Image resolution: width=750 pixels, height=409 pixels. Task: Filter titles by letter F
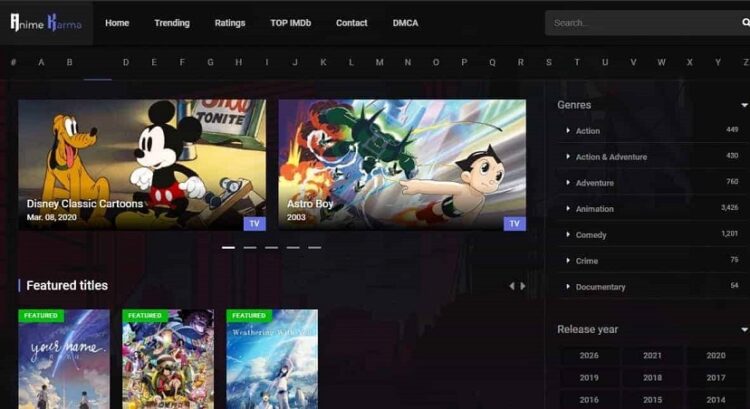[182, 62]
